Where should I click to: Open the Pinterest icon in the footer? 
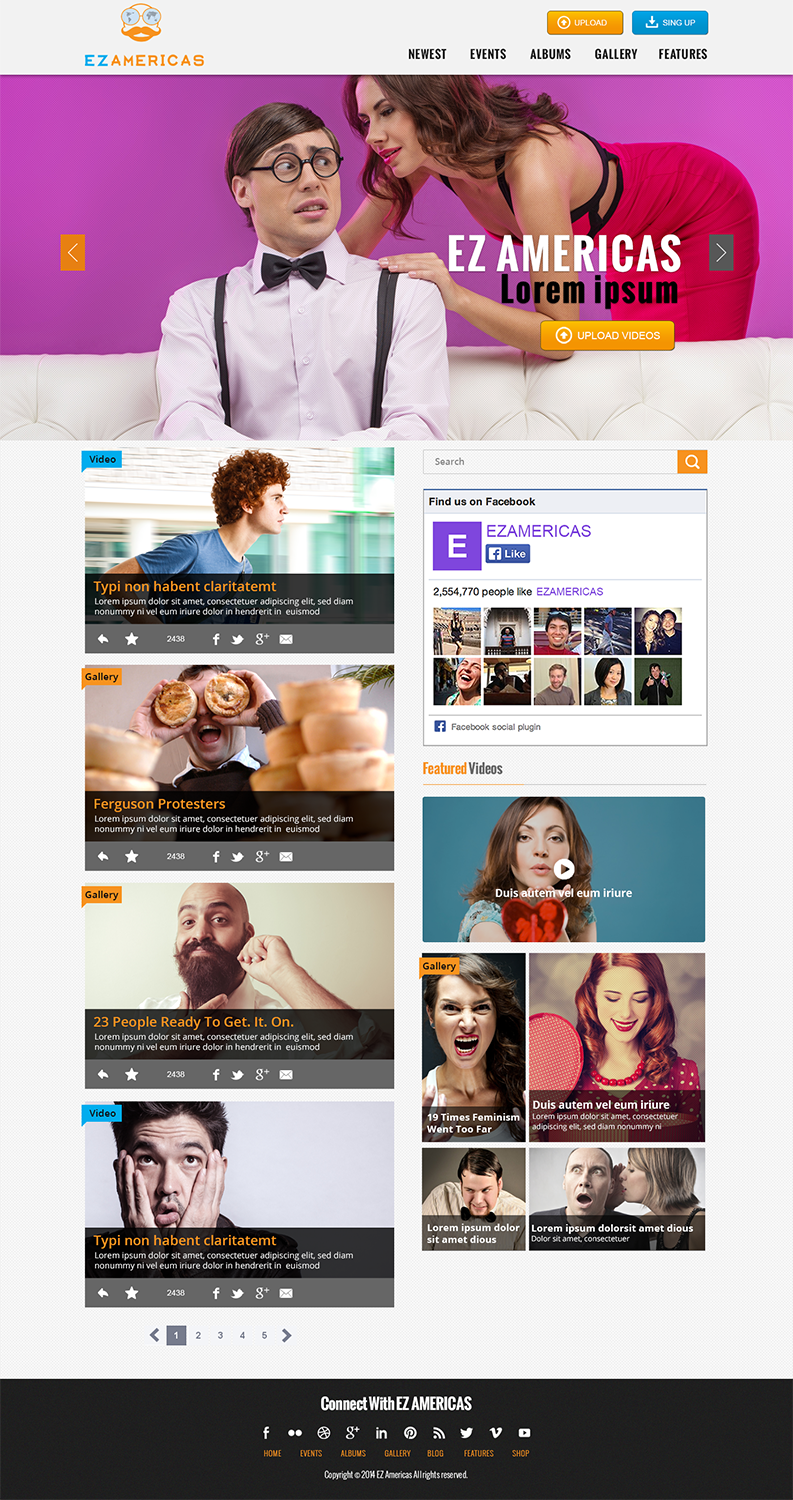(410, 1433)
